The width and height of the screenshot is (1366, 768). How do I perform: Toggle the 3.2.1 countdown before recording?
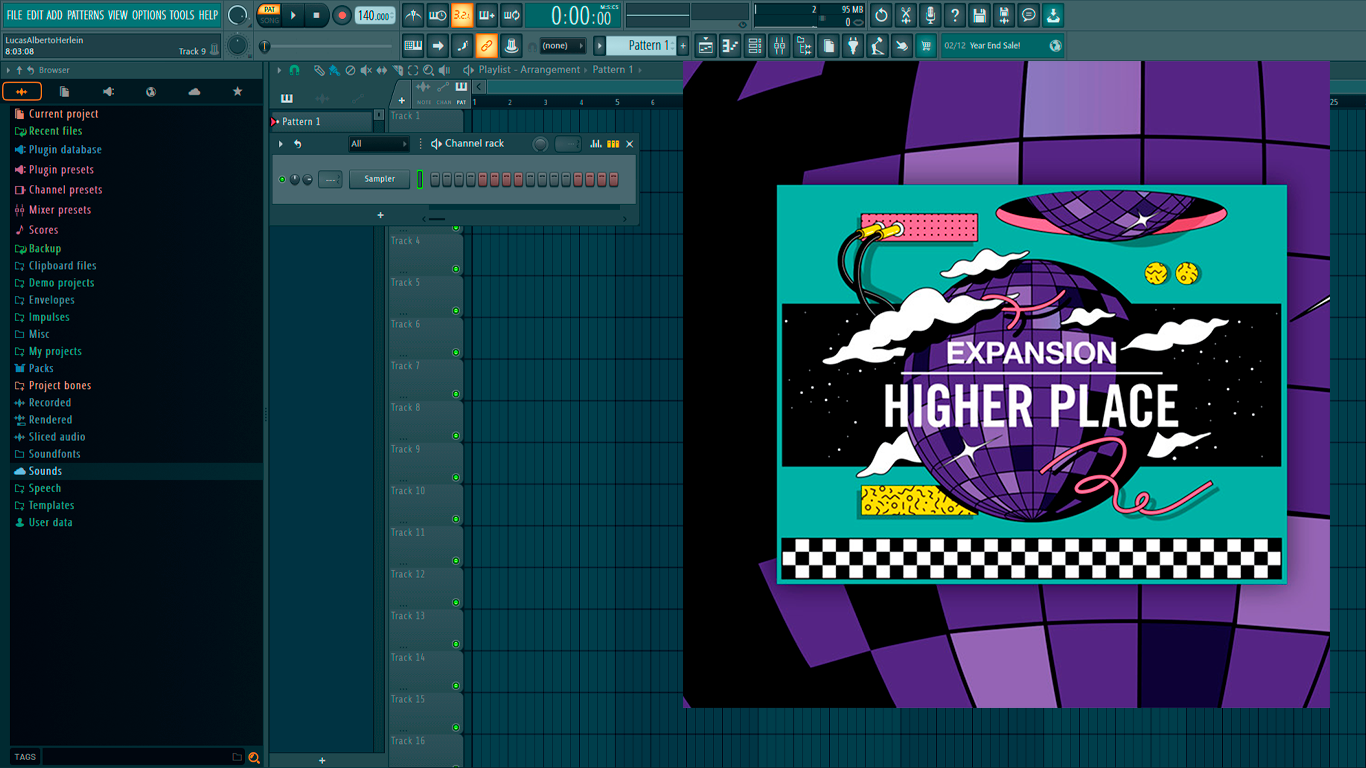(462, 15)
